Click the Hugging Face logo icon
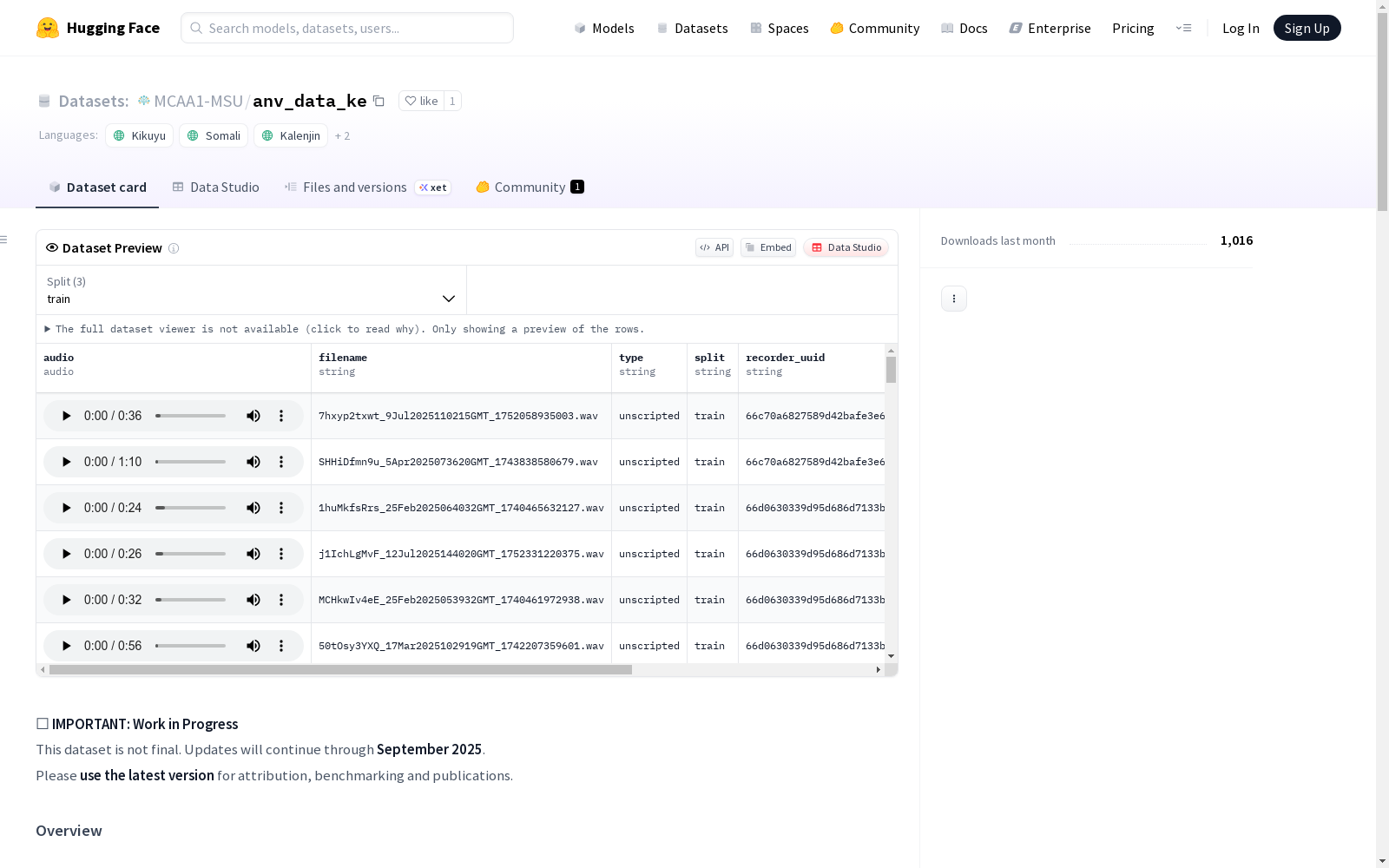 [x=48, y=28]
